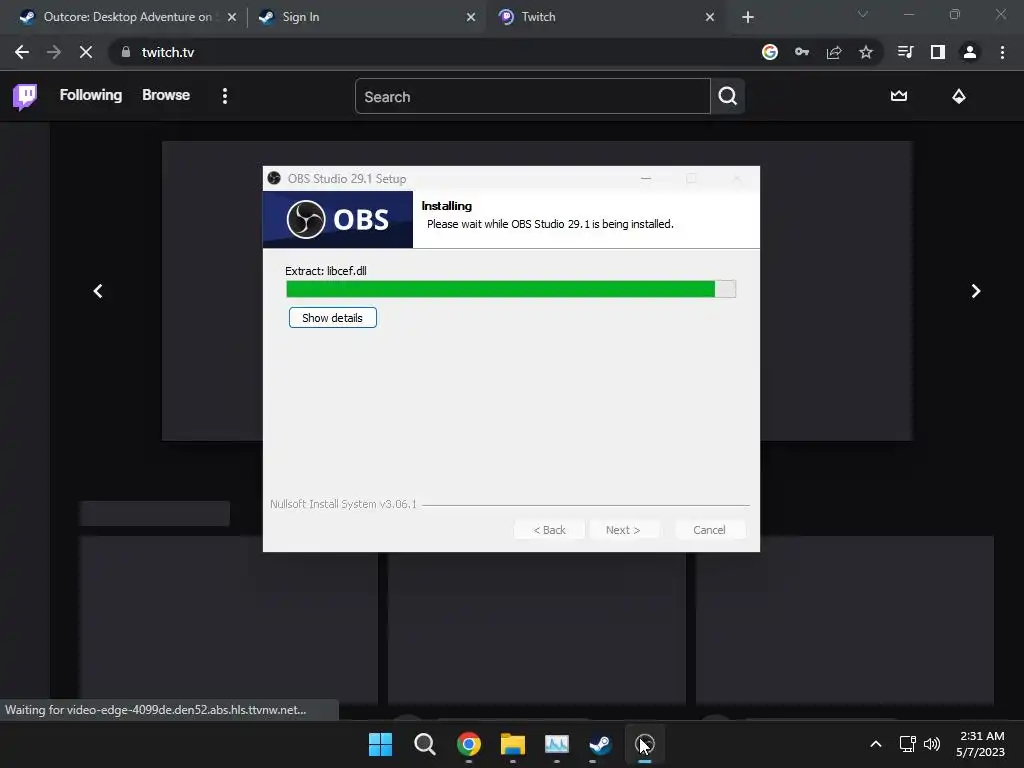This screenshot has width=1024, height=768.
Task: Open volume tray icon
Action: coord(932,744)
